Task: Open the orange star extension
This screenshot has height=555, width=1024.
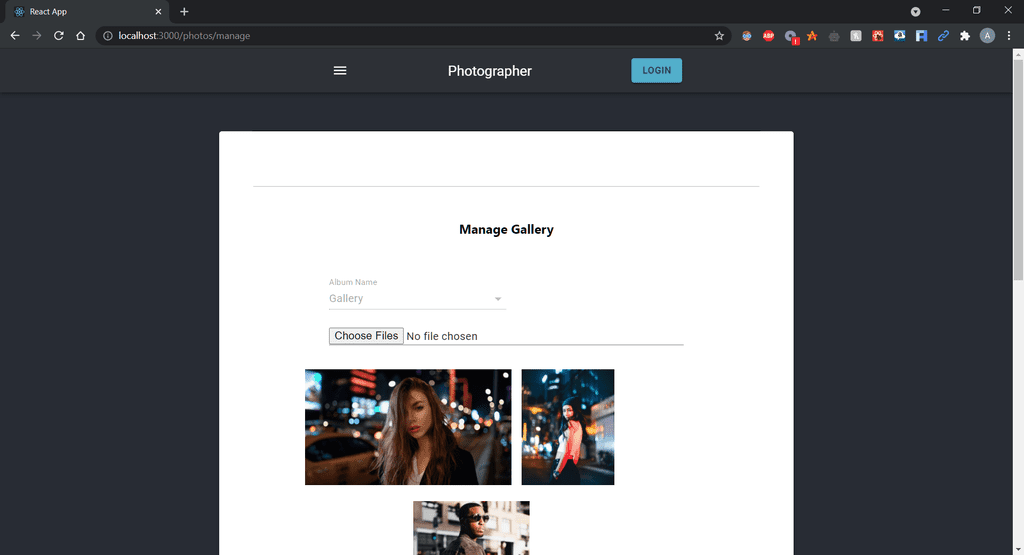Action: [x=812, y=36]
